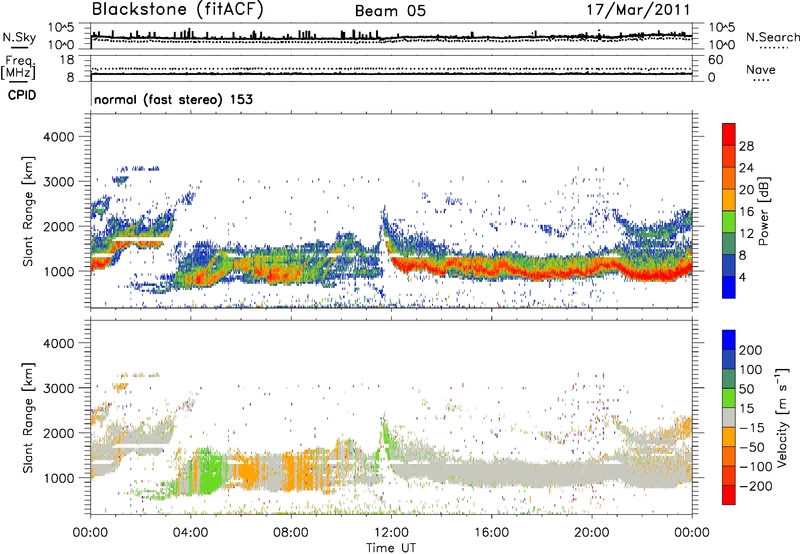Click the 'Nave' legend label
800x554 pixels.
point(761,69)
